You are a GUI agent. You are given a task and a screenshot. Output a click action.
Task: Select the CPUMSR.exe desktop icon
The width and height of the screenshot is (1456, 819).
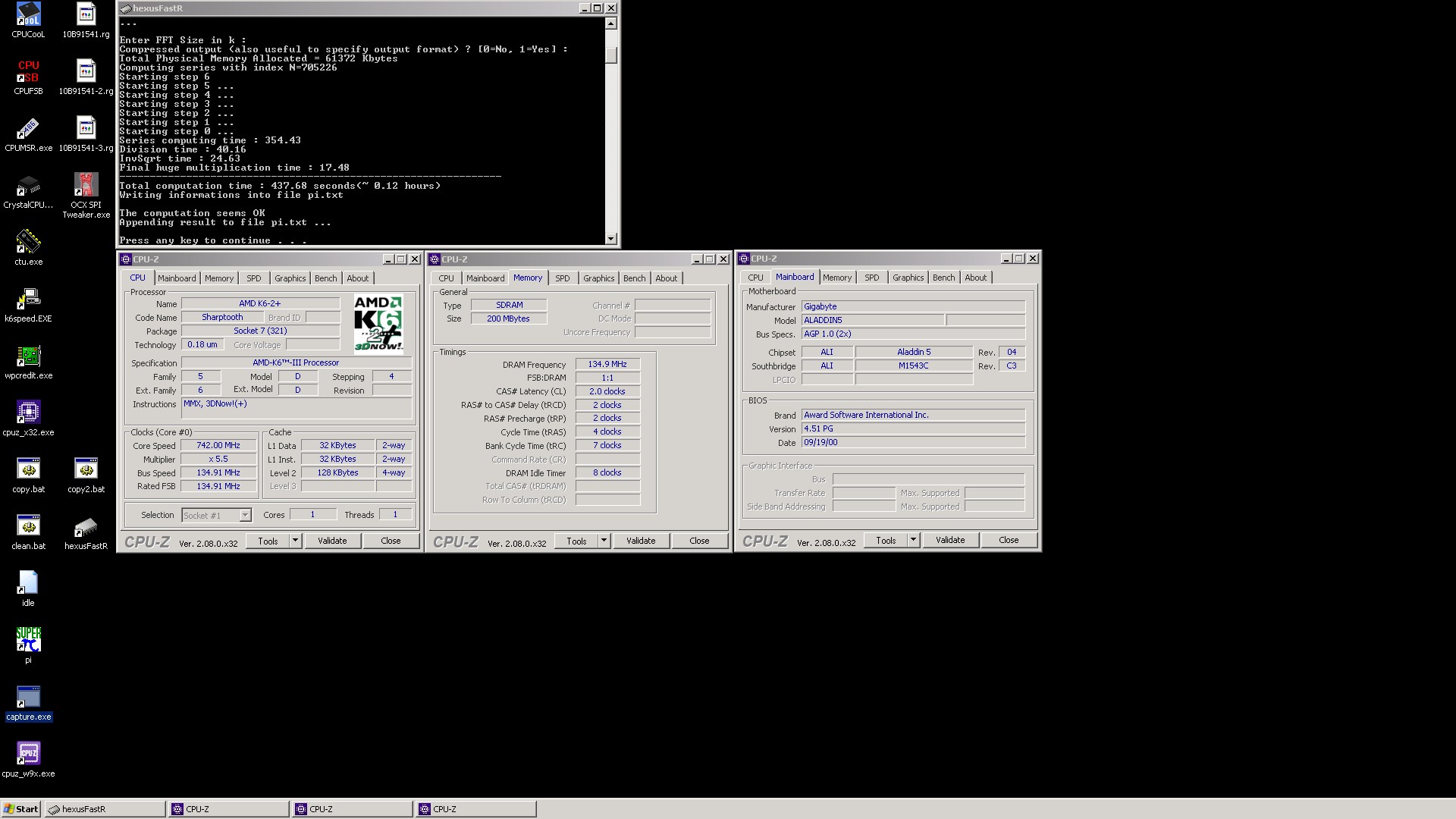pyautogui.click(x=28, y=134)
